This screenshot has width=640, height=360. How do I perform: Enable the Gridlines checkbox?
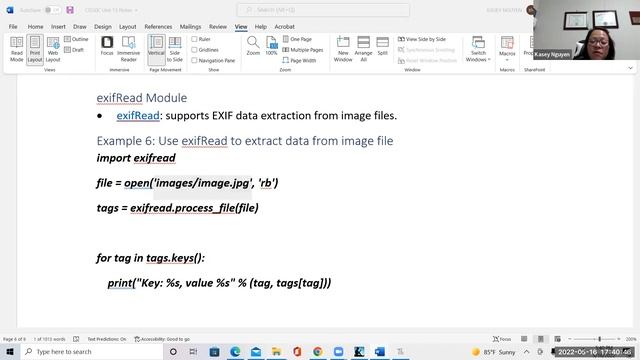(x=194, y=50)
